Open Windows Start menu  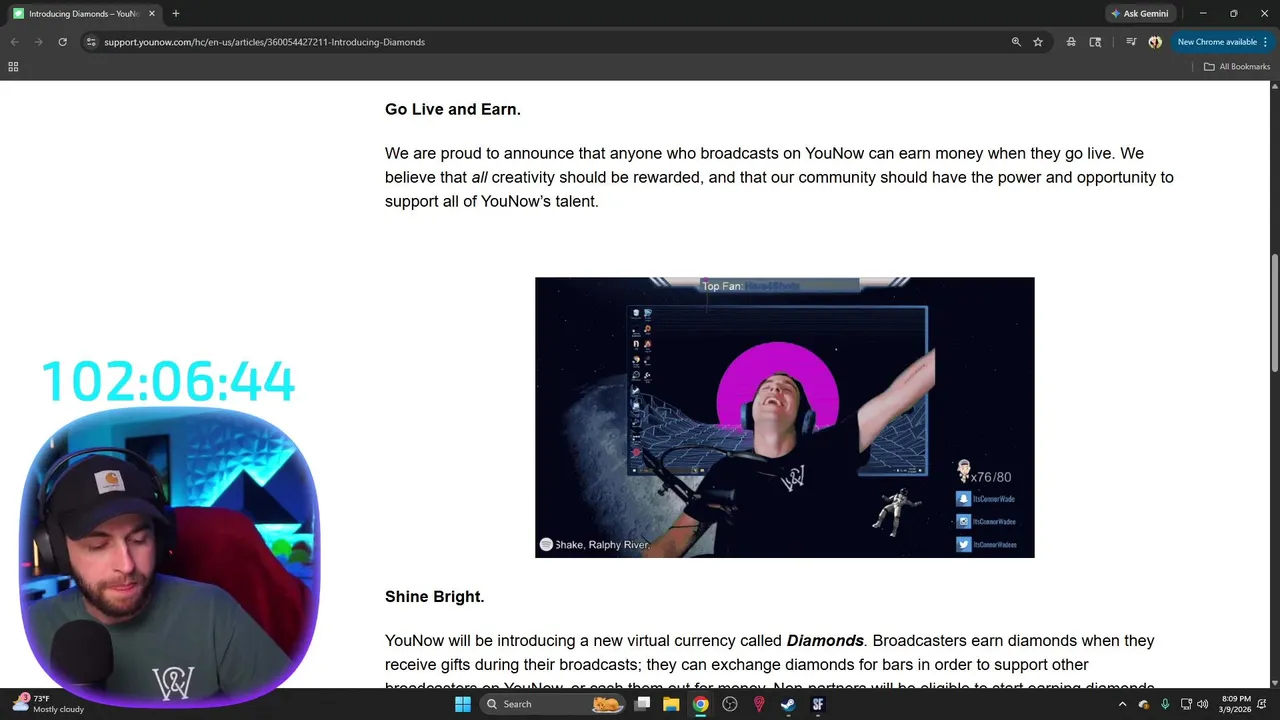pos(463,704)
